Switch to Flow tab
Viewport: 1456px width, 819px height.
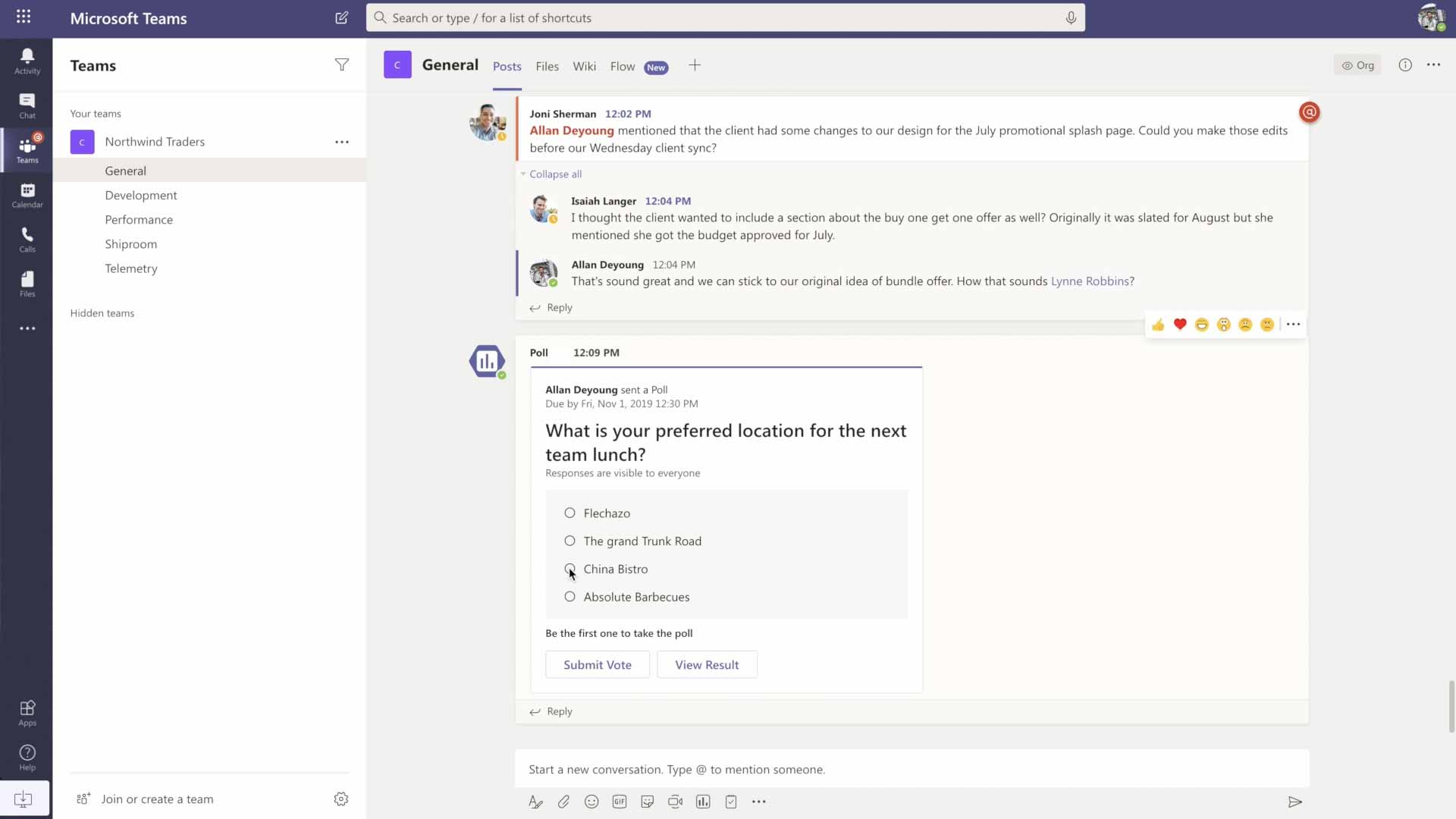pyautogui.click(x=623, y=66)
